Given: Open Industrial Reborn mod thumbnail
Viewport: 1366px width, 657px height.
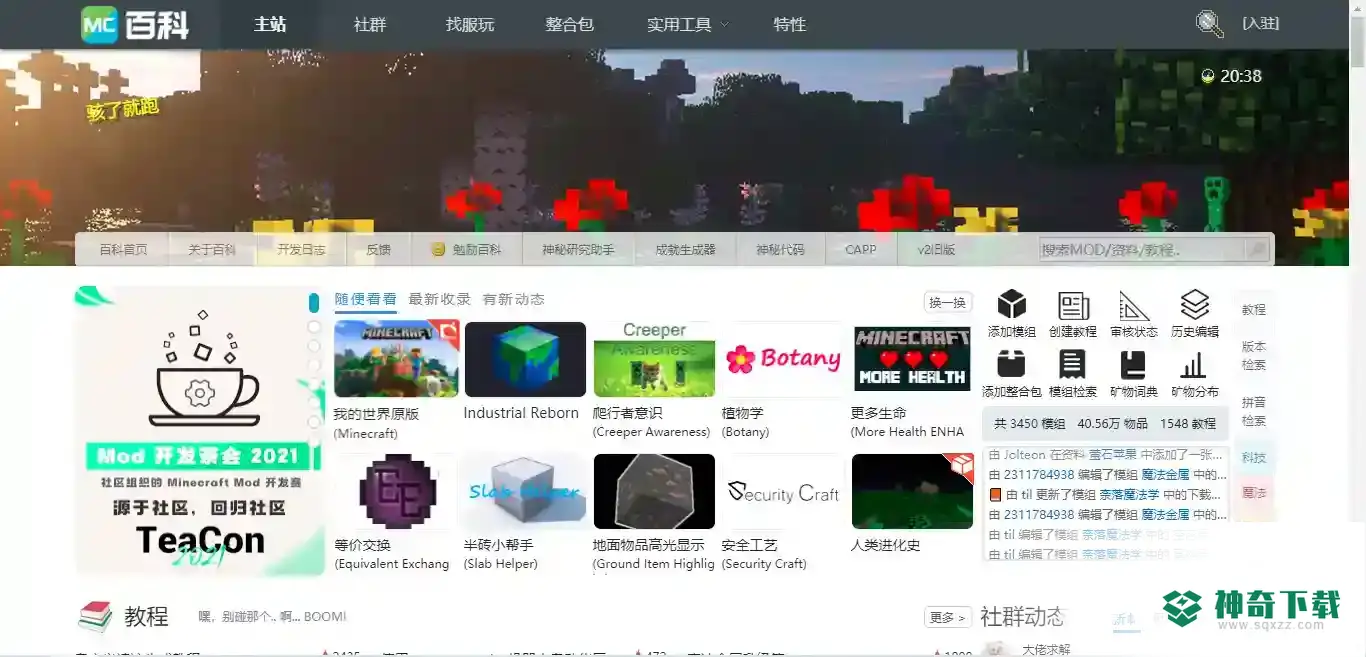Looking at the screenshot, I should tap(525, 359).
